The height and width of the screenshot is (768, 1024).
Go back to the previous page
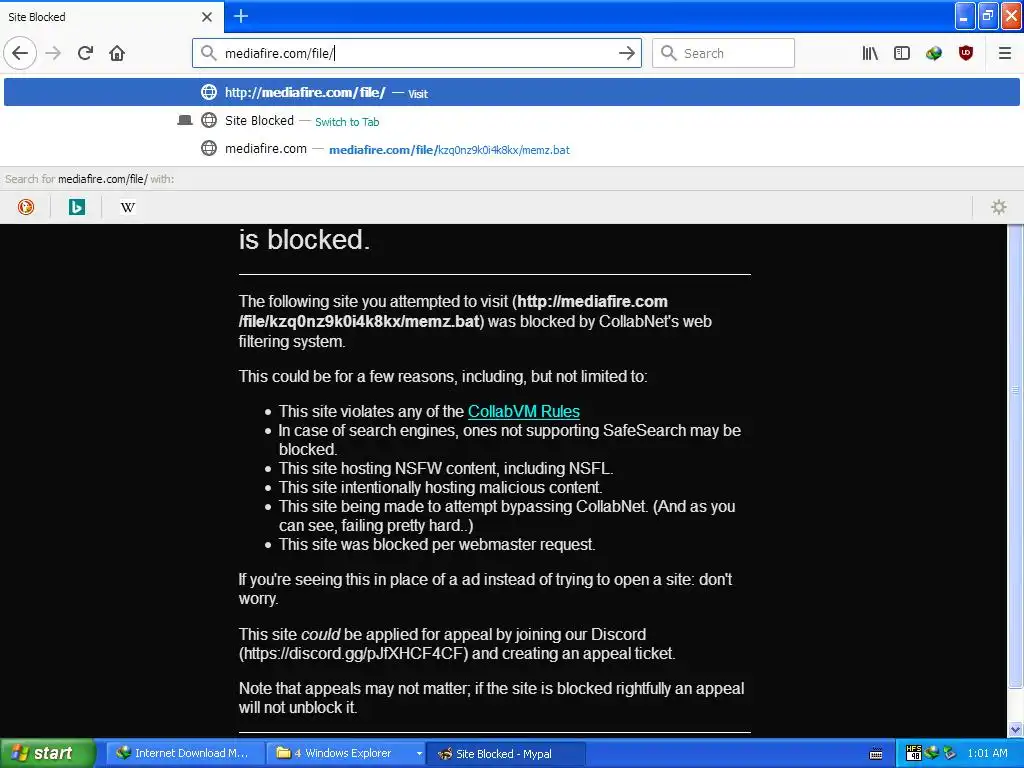pos(20,53)
